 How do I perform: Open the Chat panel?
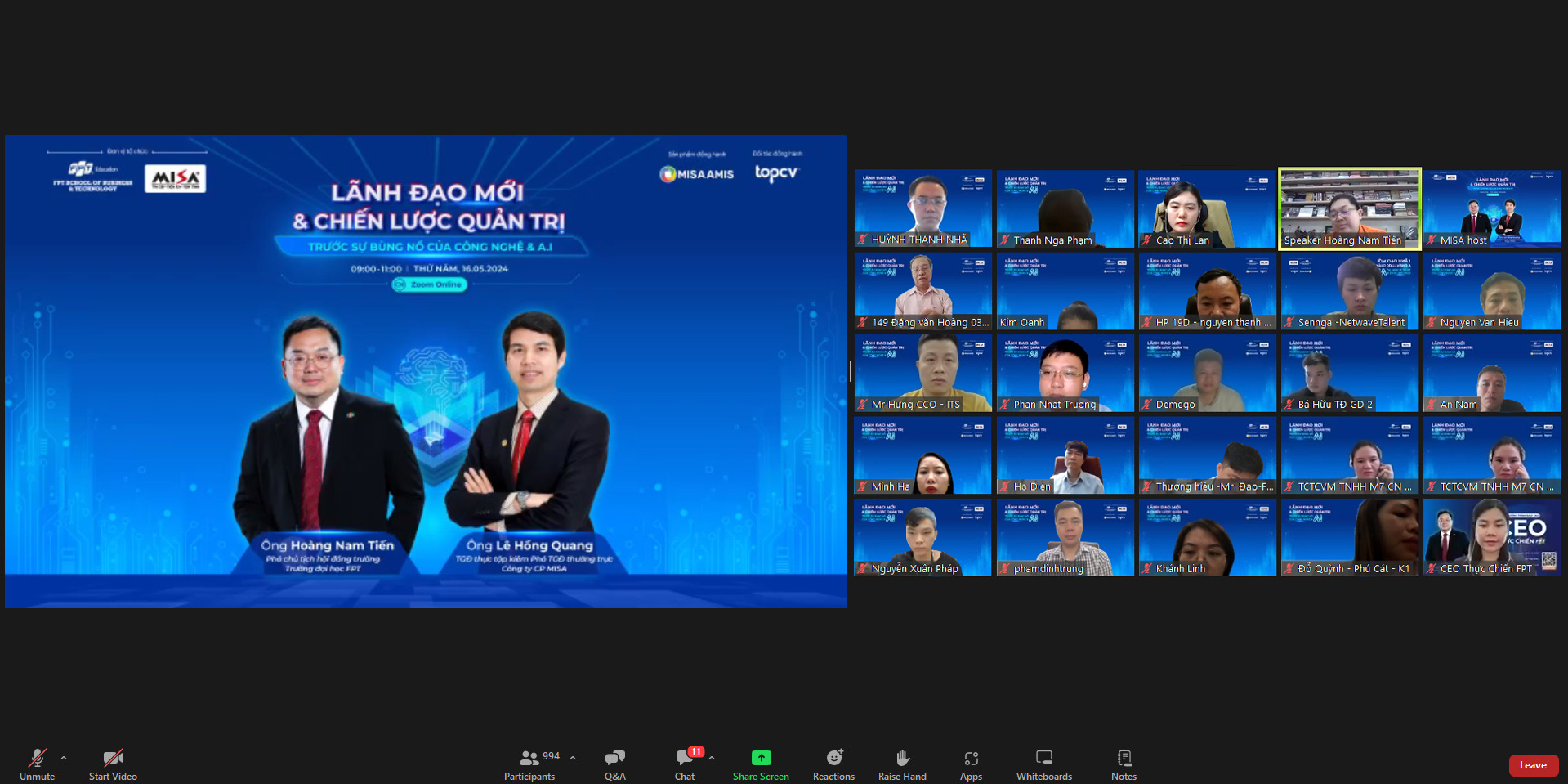[685, 764]
